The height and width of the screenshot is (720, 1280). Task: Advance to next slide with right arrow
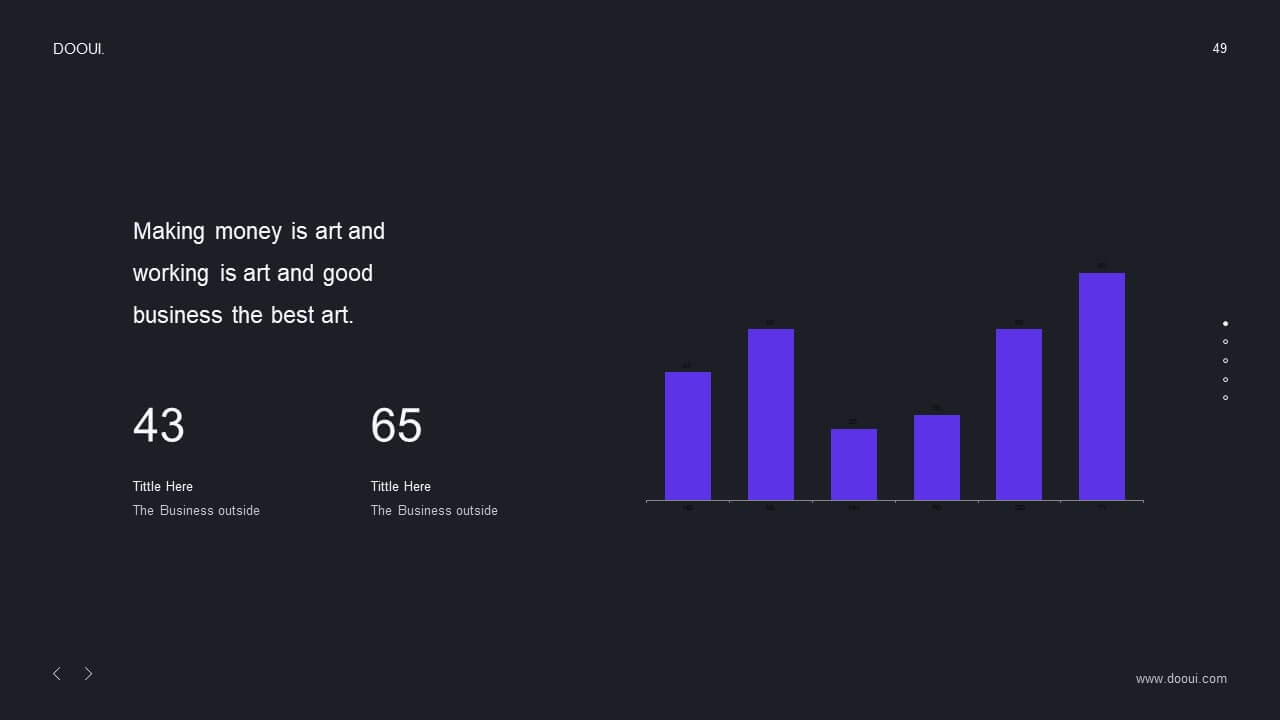(x=88, y=674)
